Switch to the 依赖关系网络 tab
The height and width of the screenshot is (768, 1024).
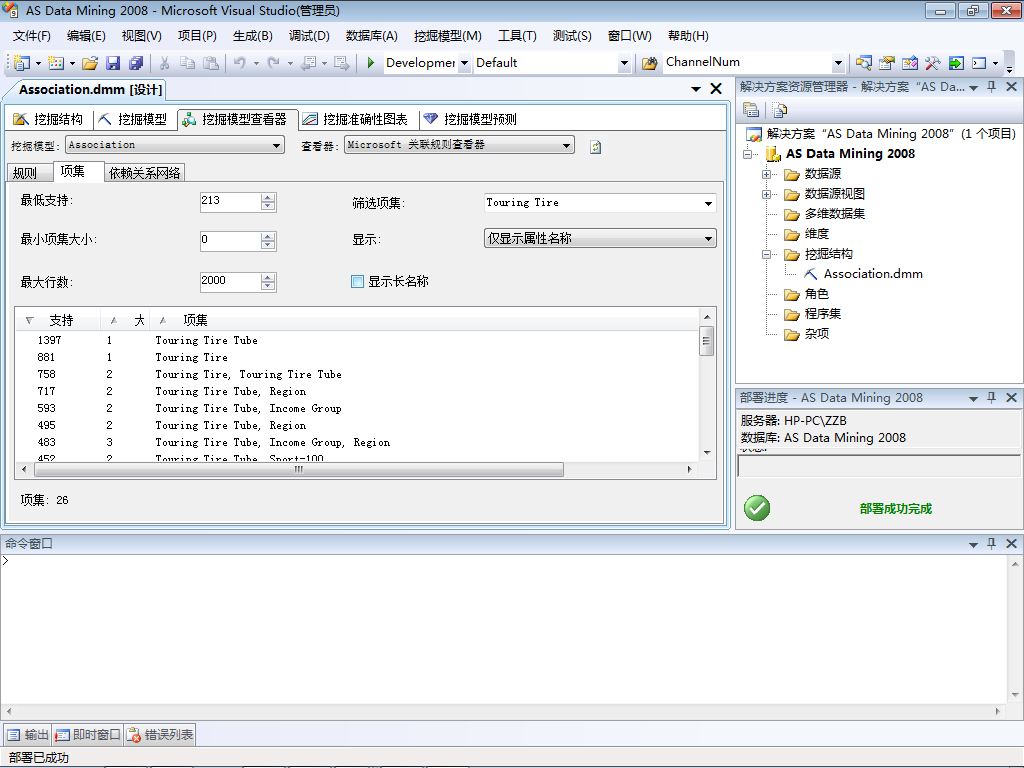(144, 172)
